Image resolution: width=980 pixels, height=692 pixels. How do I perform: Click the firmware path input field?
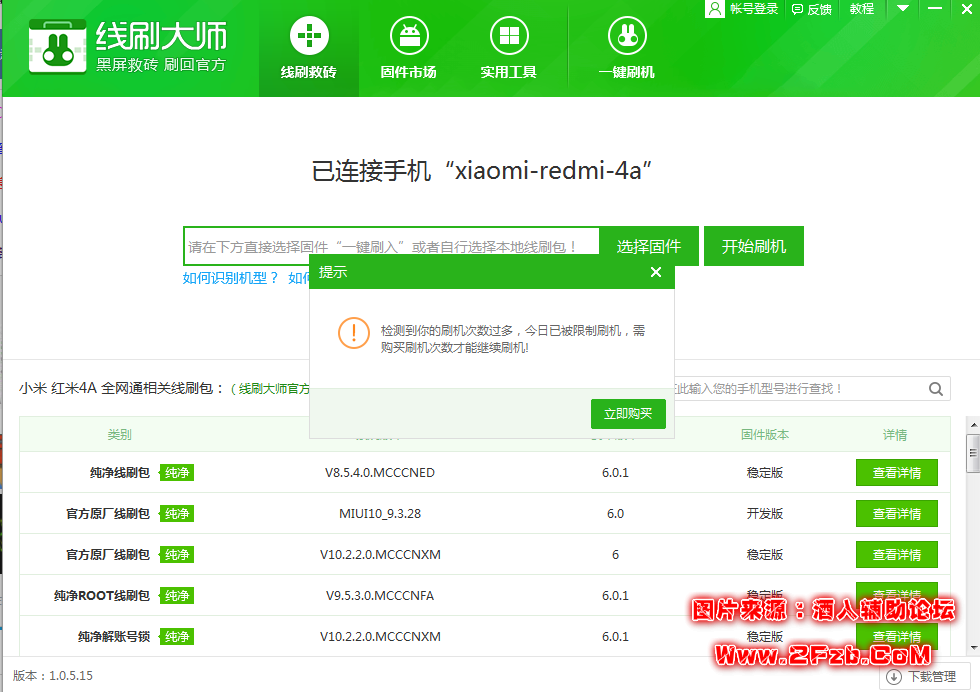click(x=390, y=246)
